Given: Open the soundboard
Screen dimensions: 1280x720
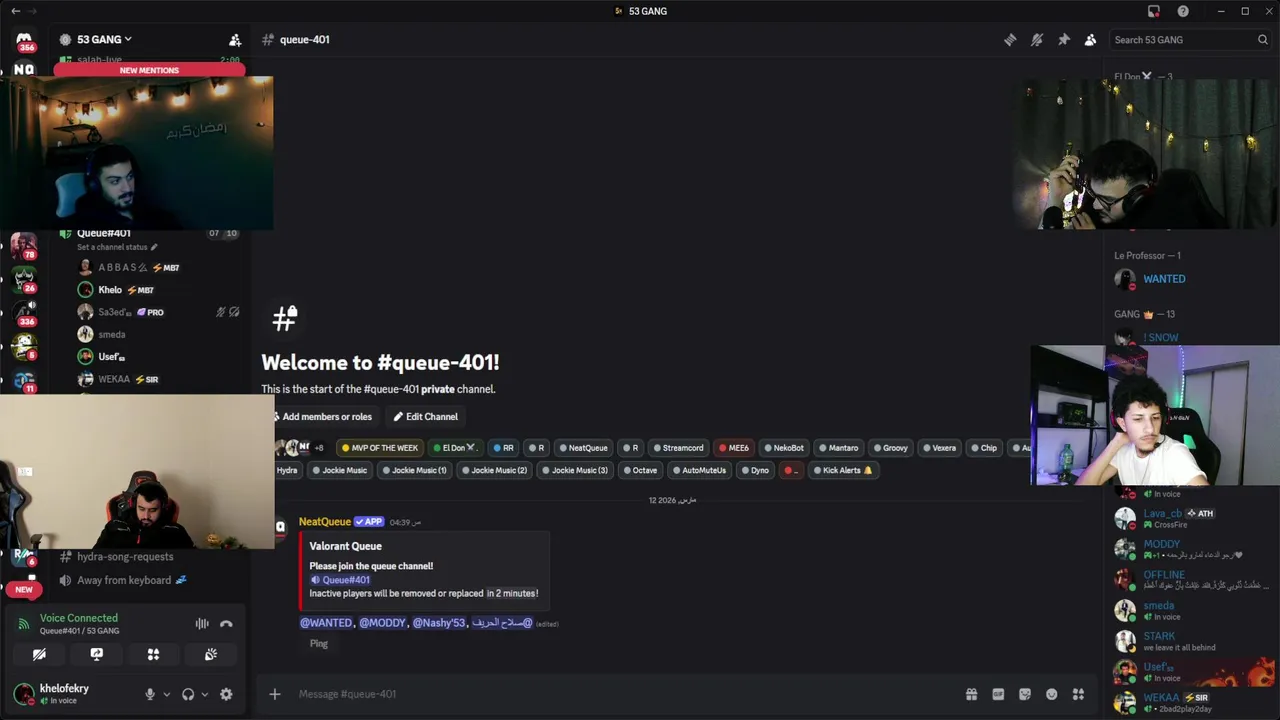Looking at the screenshot, I should (211, 654).
